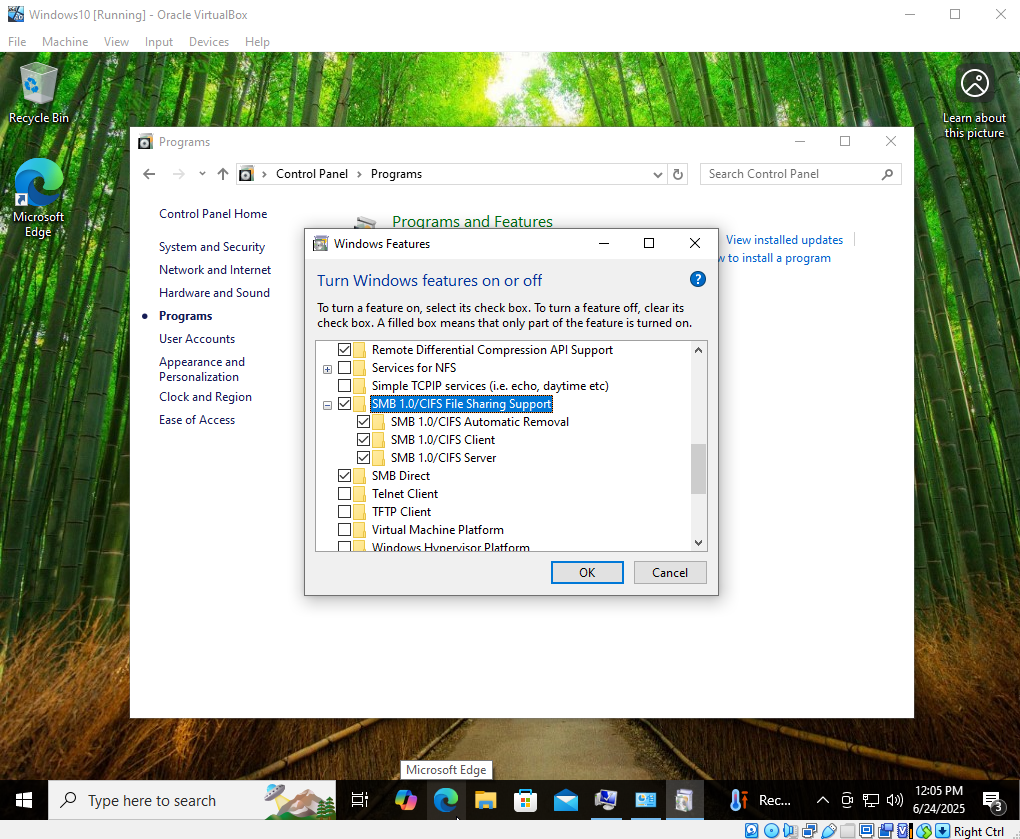Open the notification center icon
This screenshot has height=839, width=1020.
993,801
